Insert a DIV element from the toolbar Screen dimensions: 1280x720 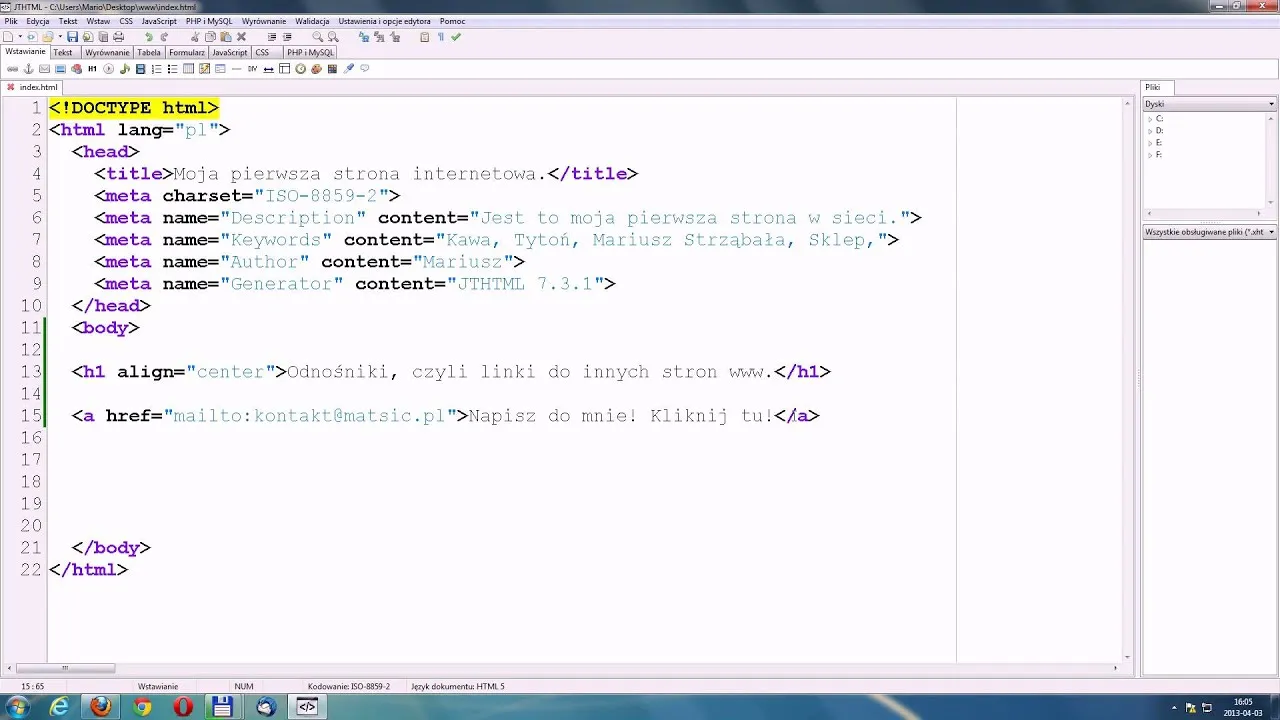(x=252, y=69)
